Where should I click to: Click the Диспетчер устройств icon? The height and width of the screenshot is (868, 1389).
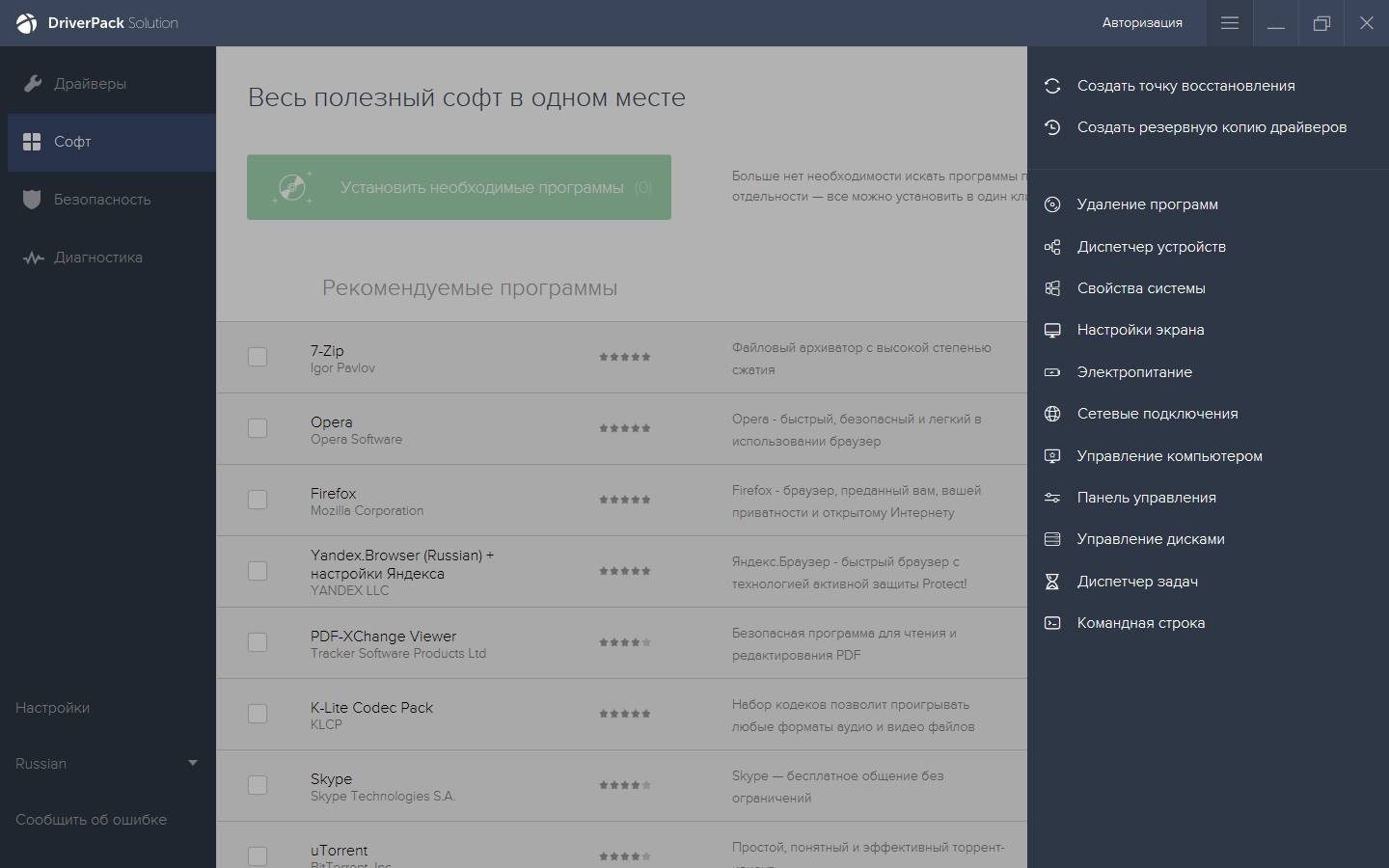(x=1052, y=247)
